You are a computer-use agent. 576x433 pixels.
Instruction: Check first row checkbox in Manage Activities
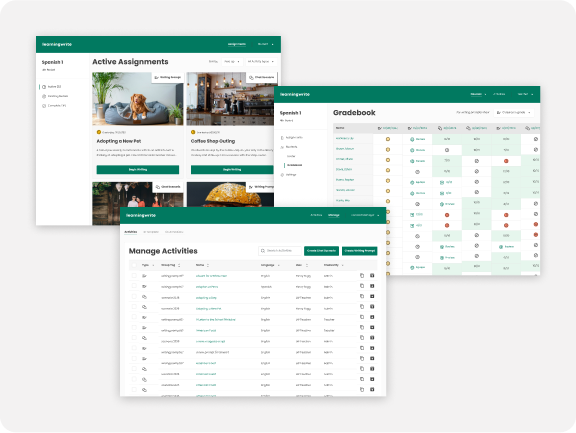click(x=134, y=275)
